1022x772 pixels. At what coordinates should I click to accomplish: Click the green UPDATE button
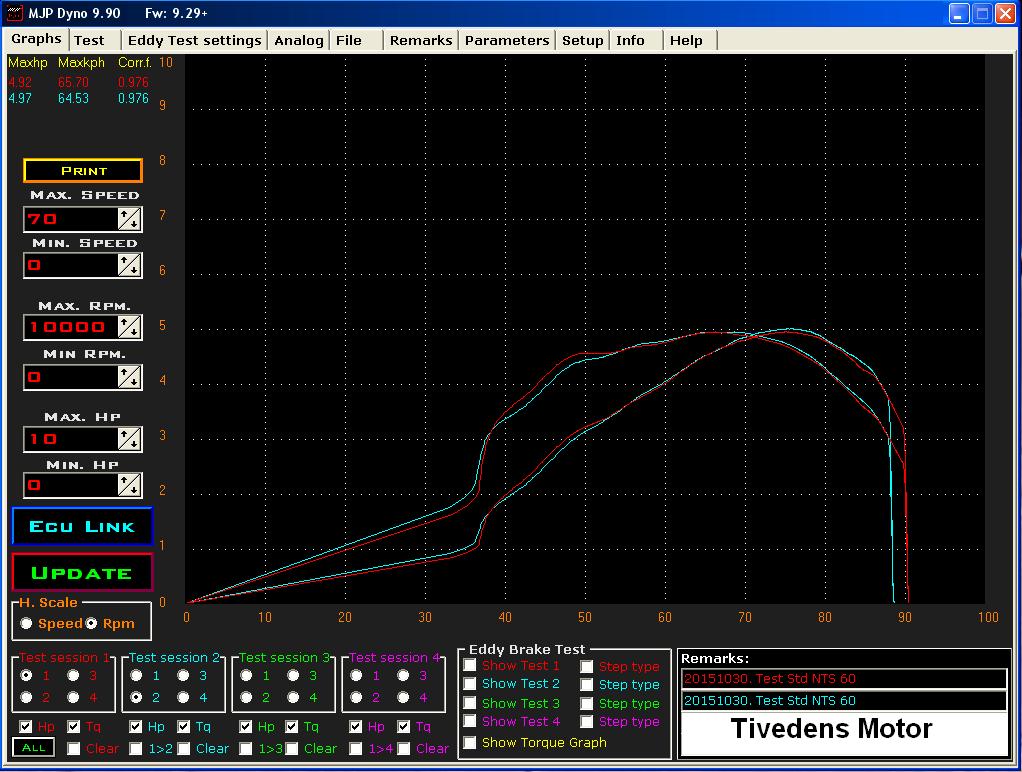point(82,572)
